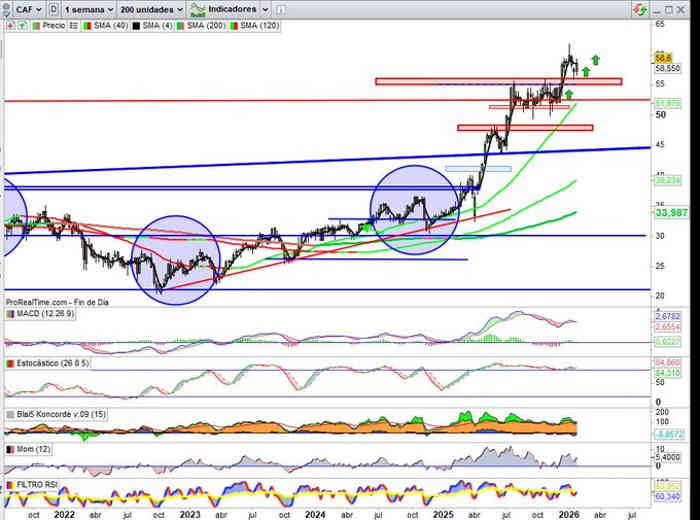Select the Blai5 Koncorde indicator label

[x=55, y=413]
